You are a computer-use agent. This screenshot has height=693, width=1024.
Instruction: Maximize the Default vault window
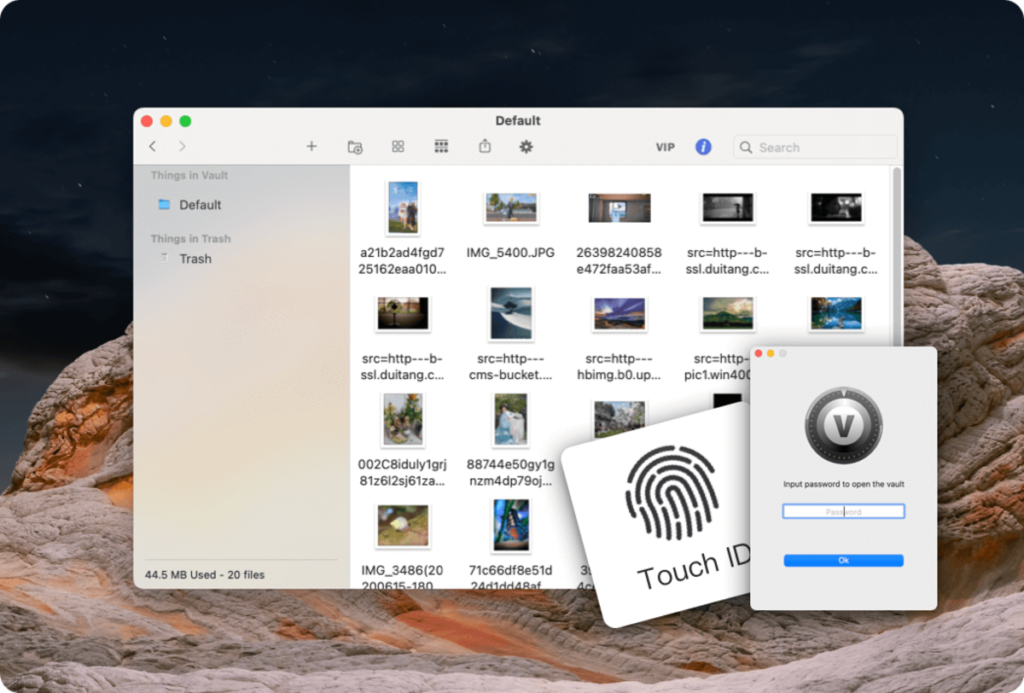click(x=185, y=121)
